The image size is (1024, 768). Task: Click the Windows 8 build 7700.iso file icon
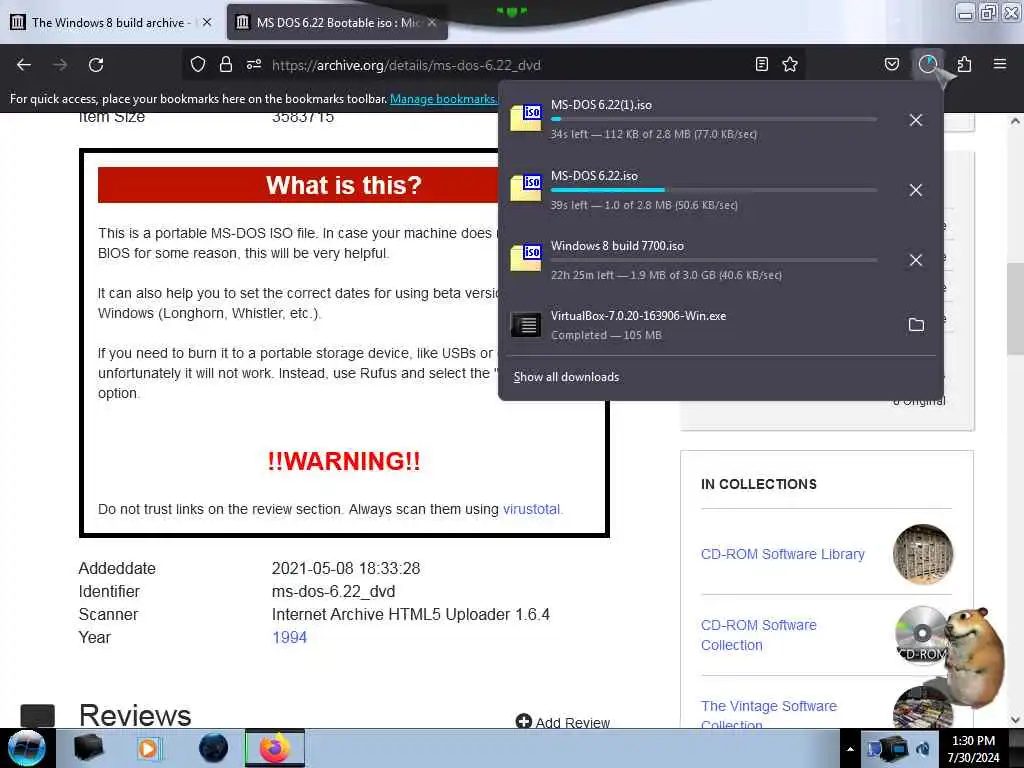[x=526, y=258]
